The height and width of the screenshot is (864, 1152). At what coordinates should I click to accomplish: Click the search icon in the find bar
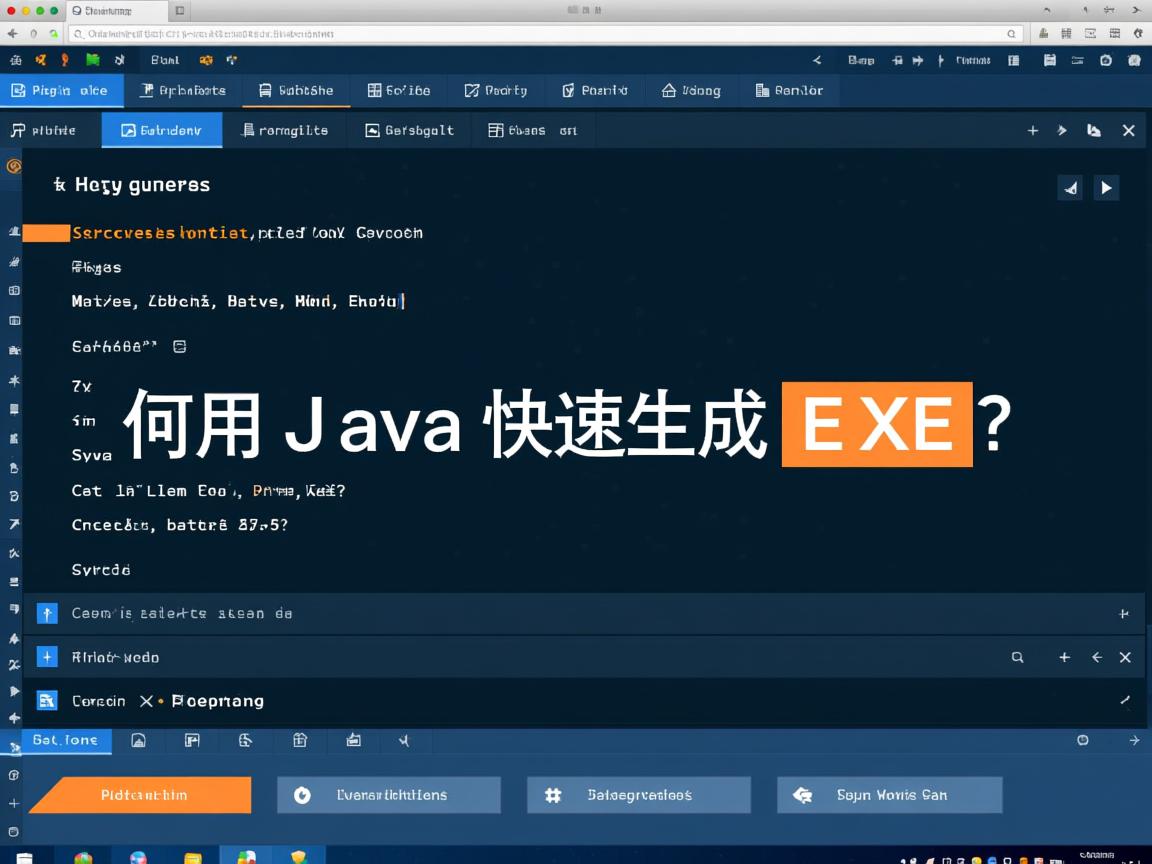tap(1017, 657)
